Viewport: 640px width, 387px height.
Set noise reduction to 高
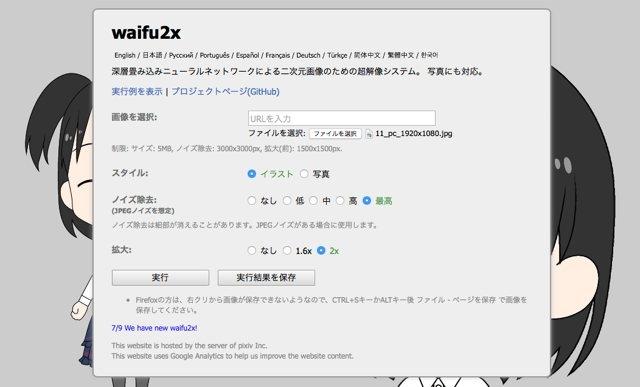click(x=340, y=200)
